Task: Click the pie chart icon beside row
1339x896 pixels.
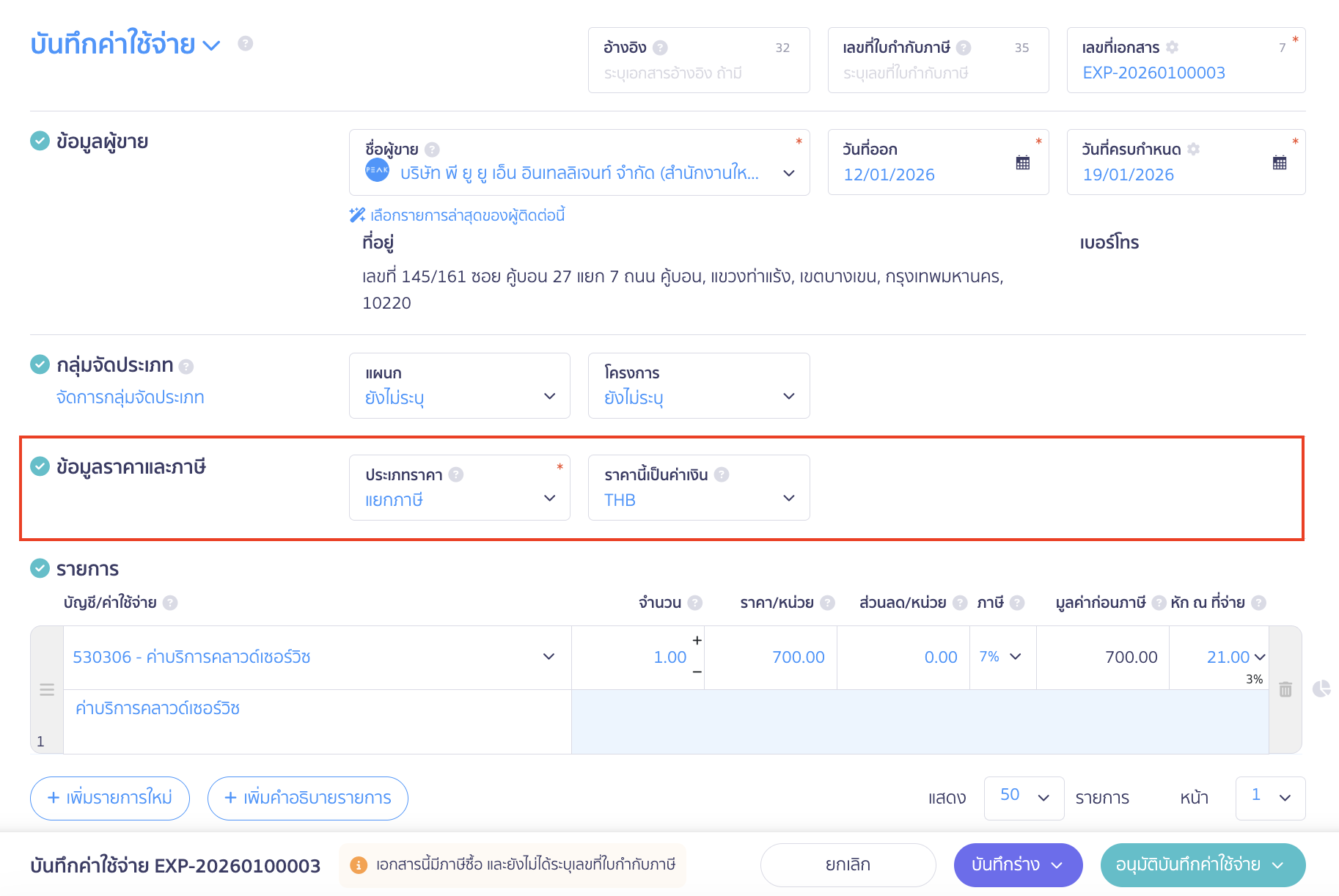Action: click(1321, 688)
